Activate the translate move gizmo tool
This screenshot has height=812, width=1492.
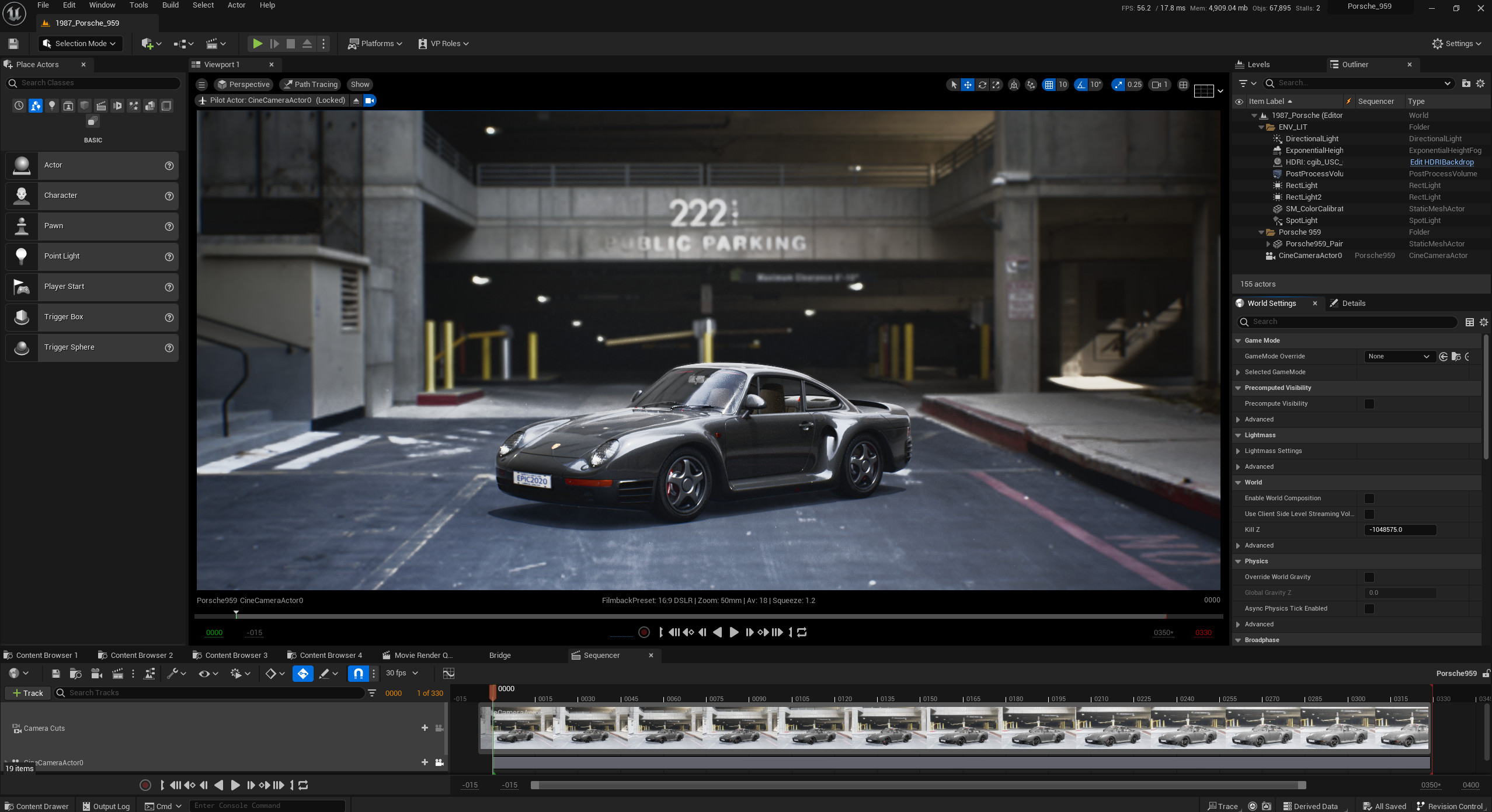pyautogui.click(x=968, y=85)
